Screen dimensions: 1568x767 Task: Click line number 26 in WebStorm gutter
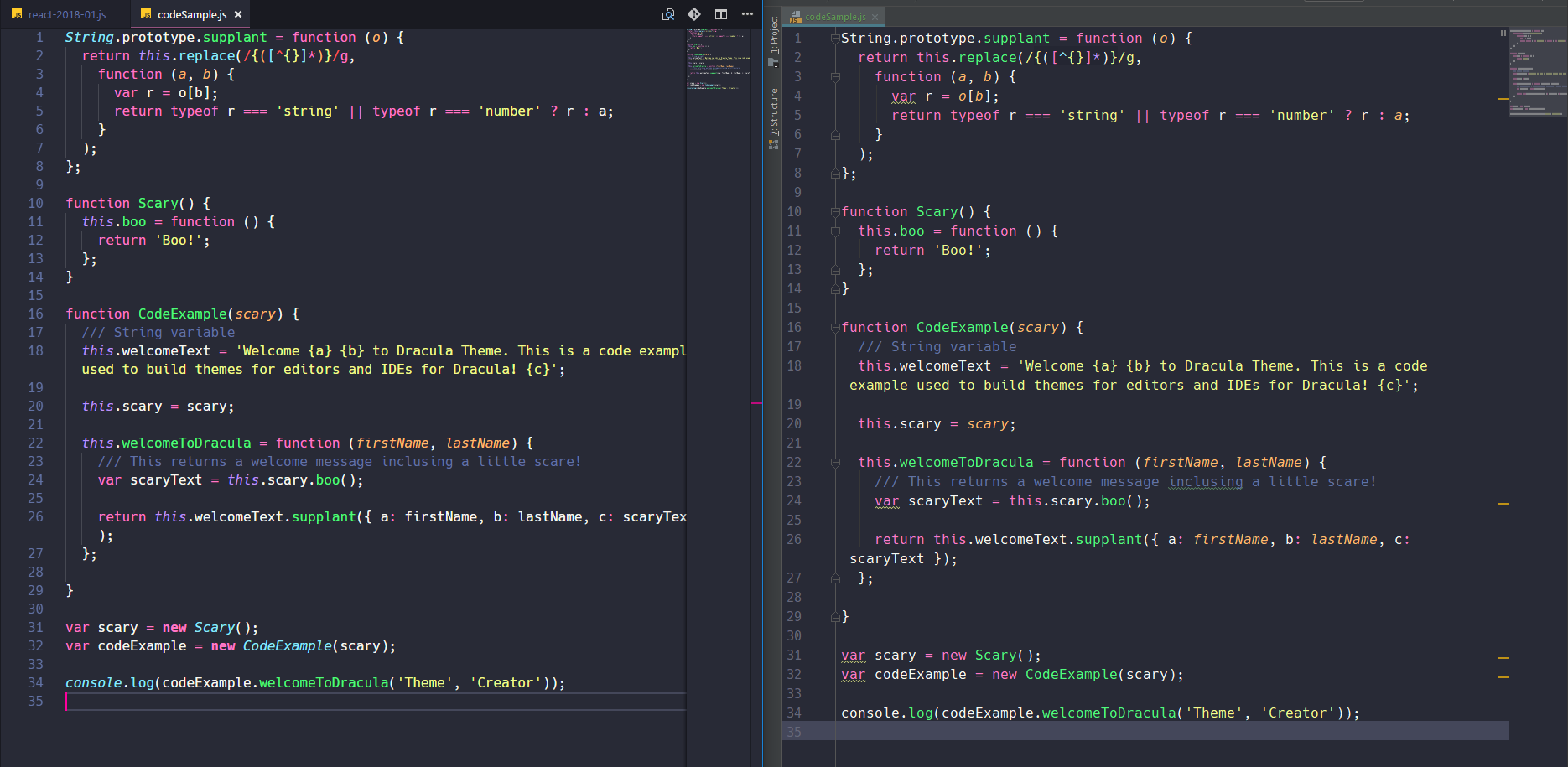794,539
